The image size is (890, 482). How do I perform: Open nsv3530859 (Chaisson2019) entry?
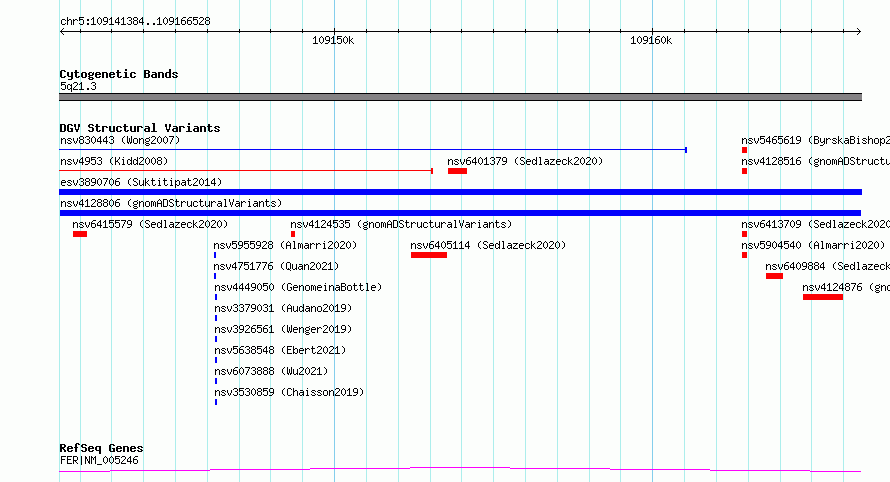(289, 392)
